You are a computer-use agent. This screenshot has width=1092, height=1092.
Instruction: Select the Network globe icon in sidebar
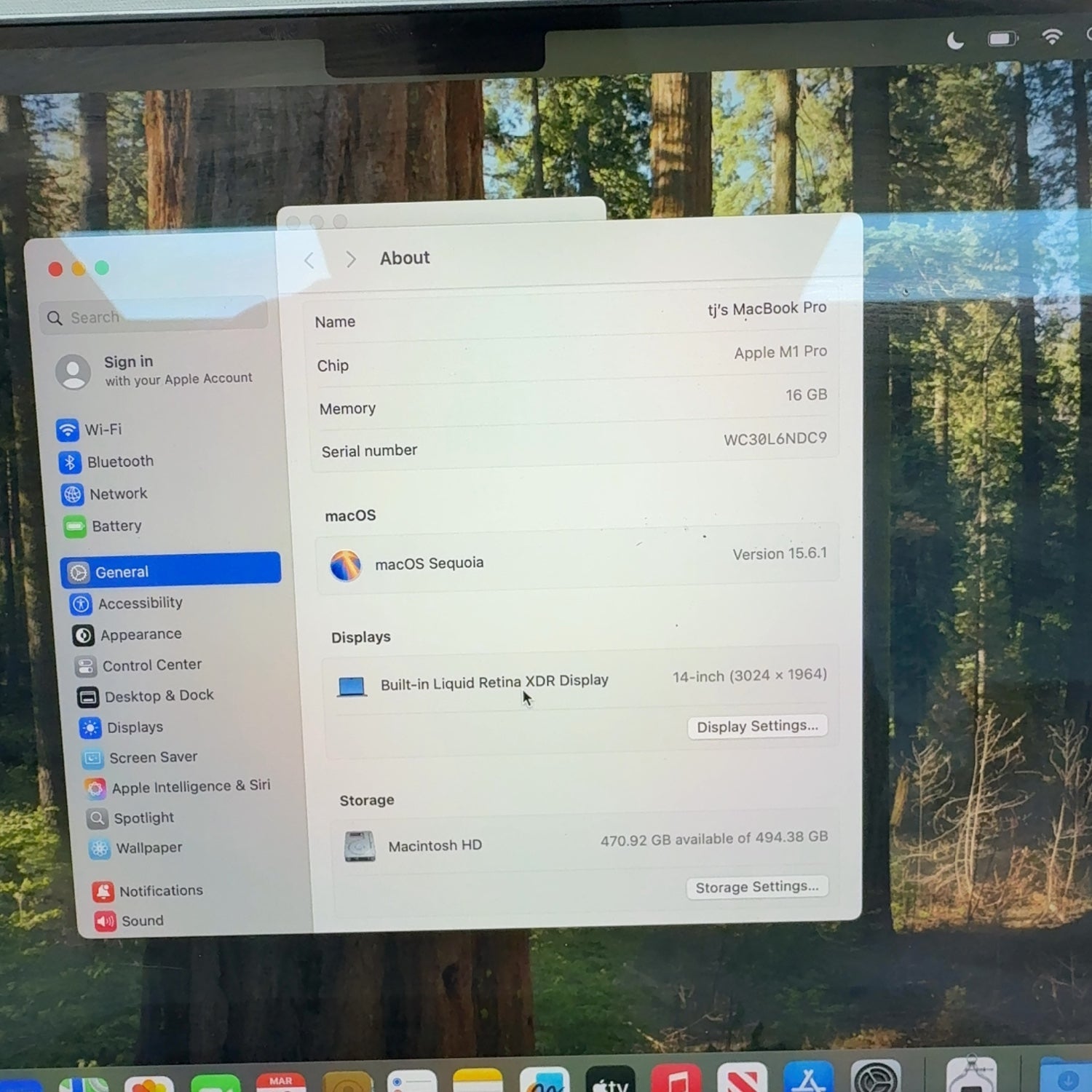[x=72, y=494]
